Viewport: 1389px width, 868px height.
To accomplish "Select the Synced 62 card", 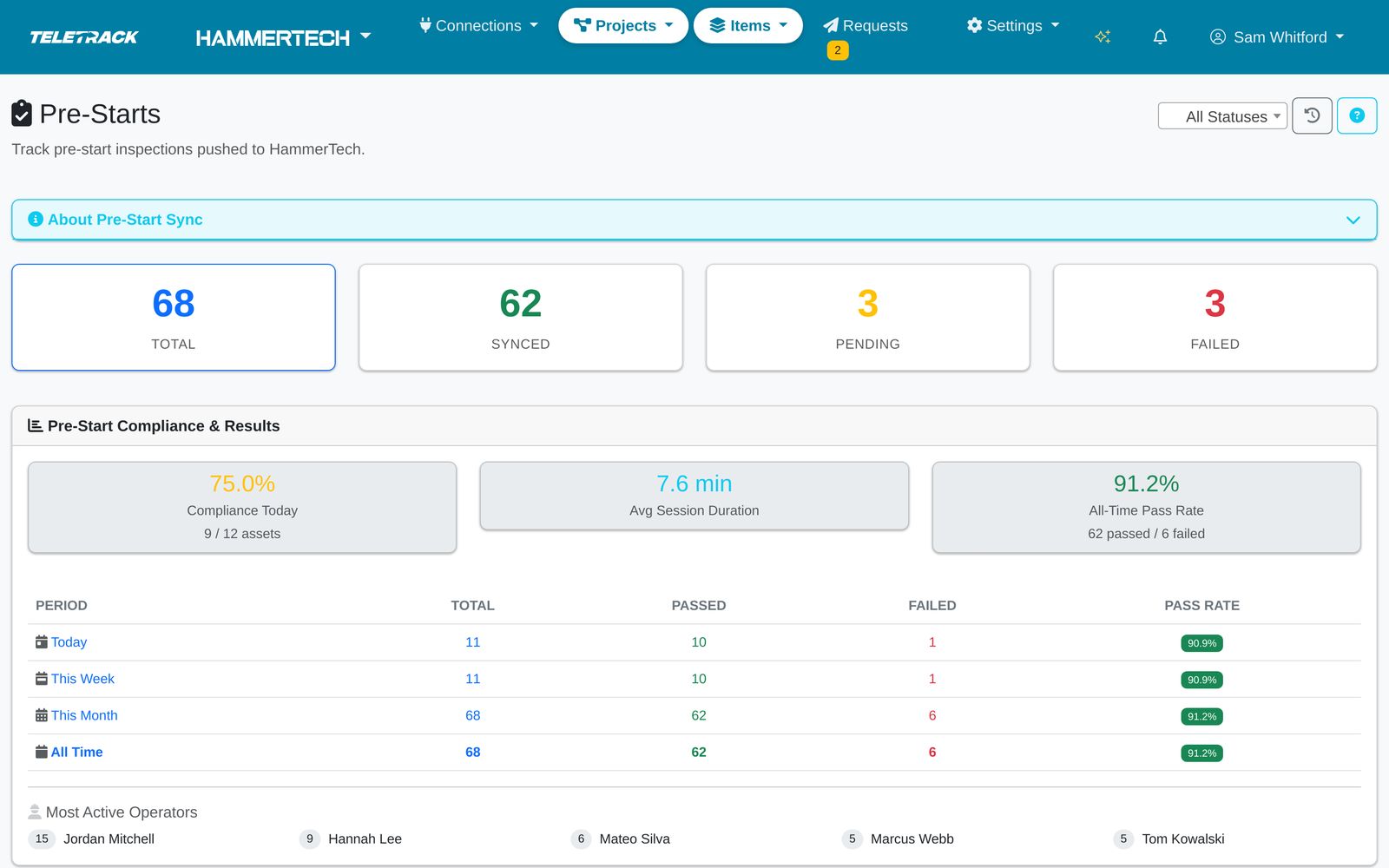I will (521, 318).
